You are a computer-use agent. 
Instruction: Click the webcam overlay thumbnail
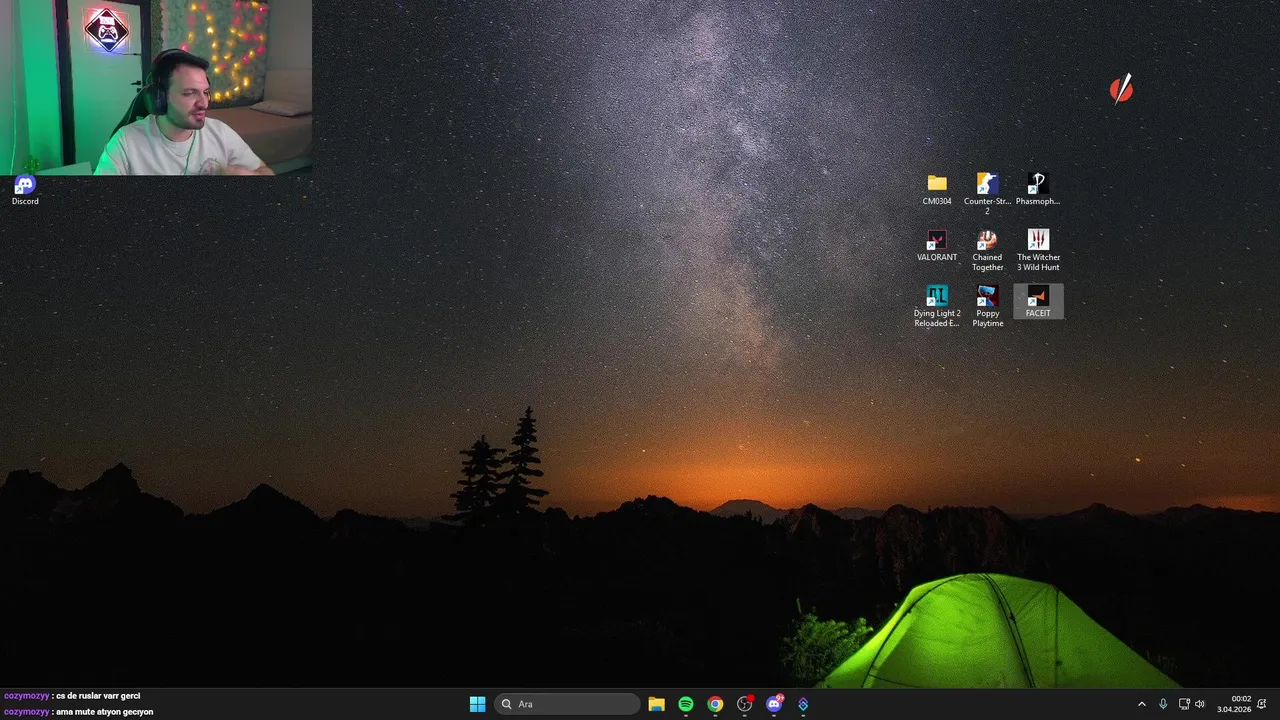coord(156,87)
